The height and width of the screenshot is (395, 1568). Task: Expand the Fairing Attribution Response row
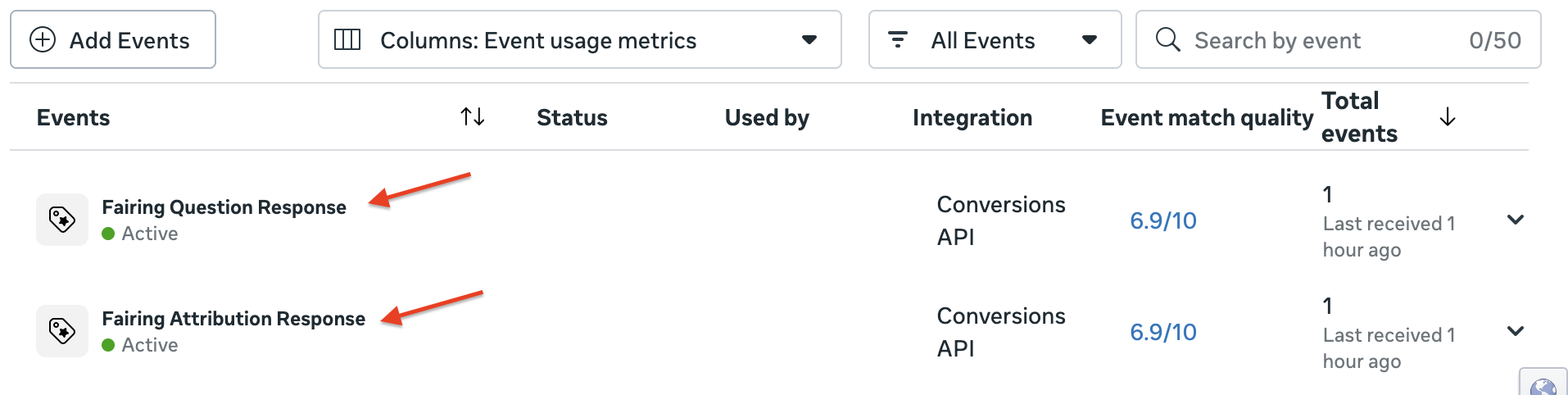tap(1516, 331)
